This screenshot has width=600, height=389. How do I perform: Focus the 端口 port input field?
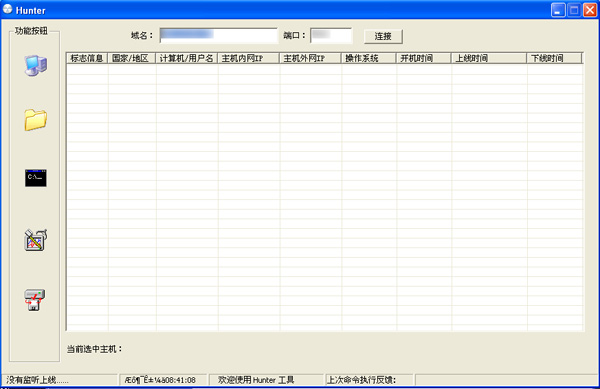click(331, 36)
